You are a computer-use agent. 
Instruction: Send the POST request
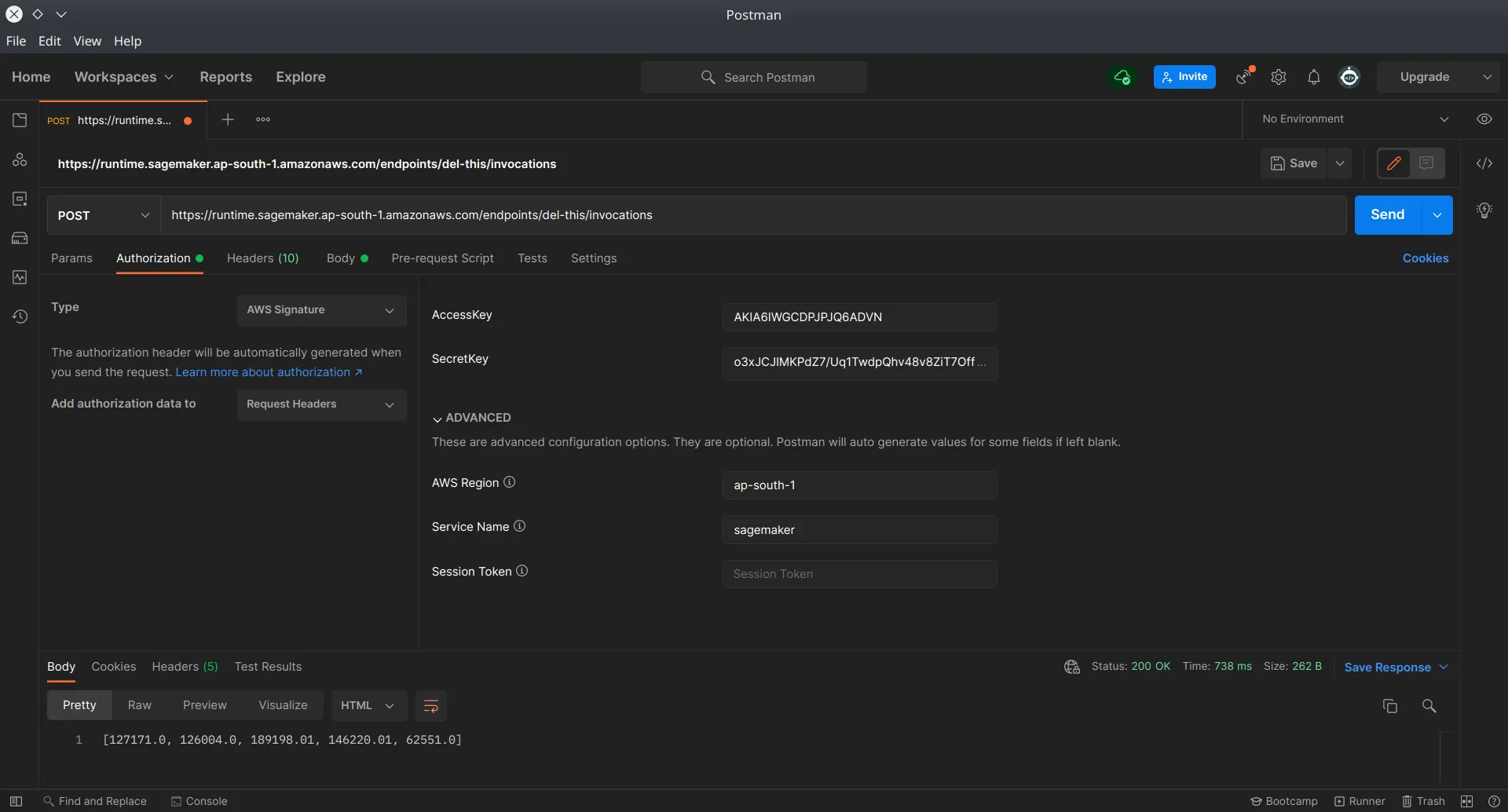(x=1387, y=215)
